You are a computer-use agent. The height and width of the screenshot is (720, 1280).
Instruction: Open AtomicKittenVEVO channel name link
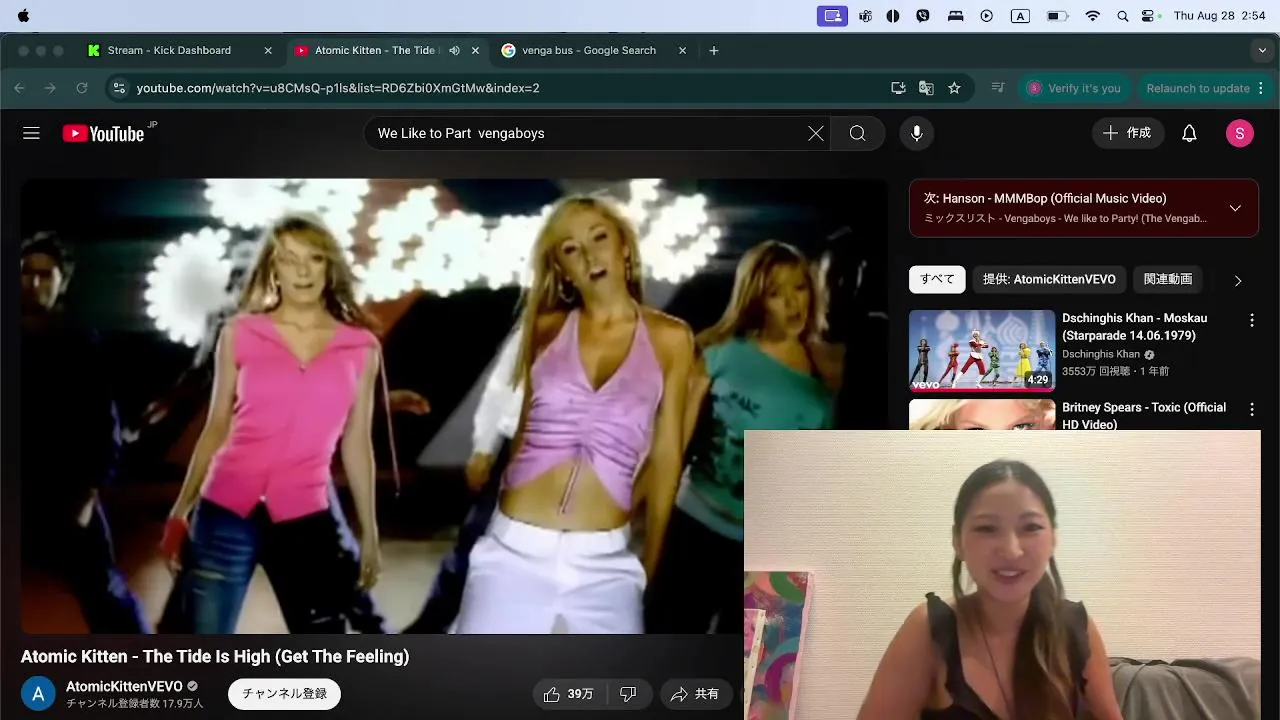(x=124, y=686)
